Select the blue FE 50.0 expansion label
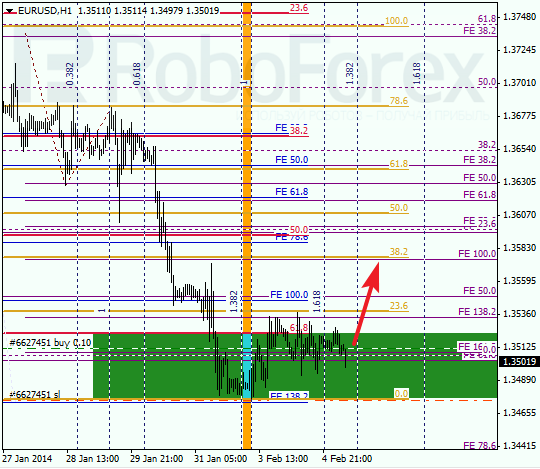Viewport: 540px width, 469px height. point(292,160)
